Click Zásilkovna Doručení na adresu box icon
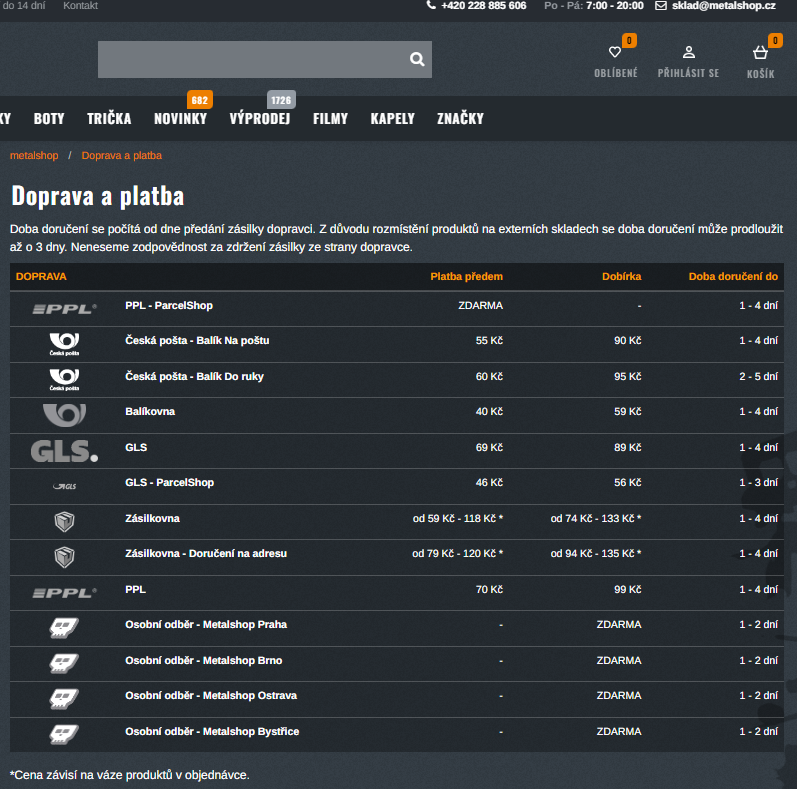The height and width of the screenshot is (789, 797). point(65,557)
